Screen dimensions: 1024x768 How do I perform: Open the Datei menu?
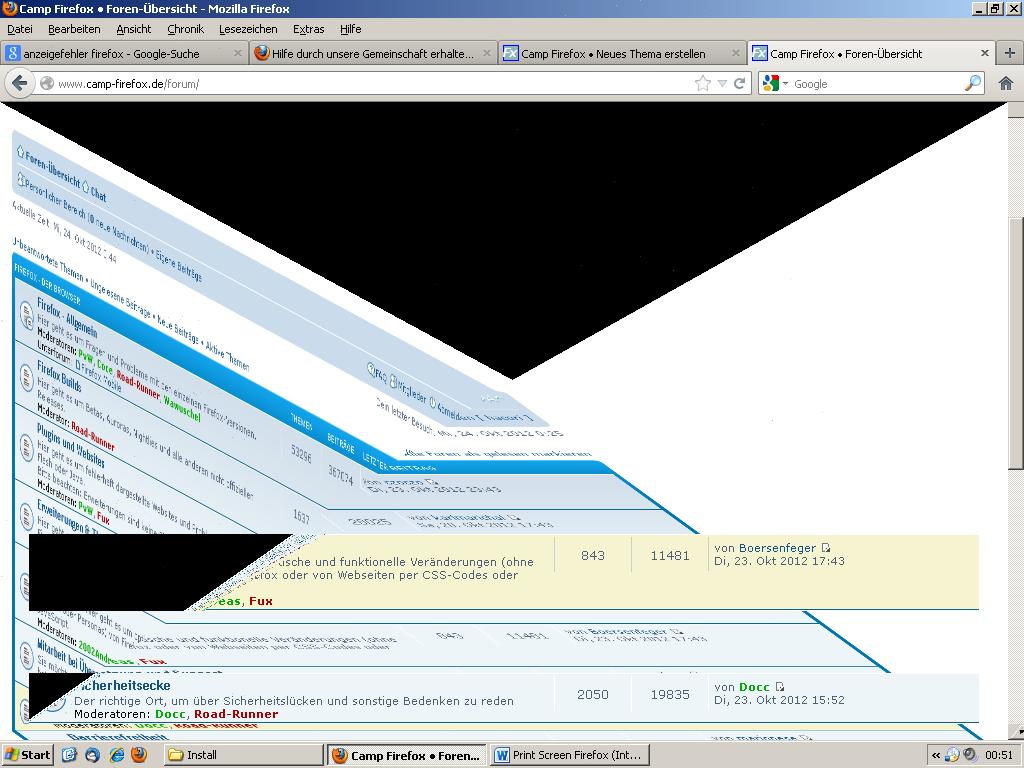tap(20, 29)
